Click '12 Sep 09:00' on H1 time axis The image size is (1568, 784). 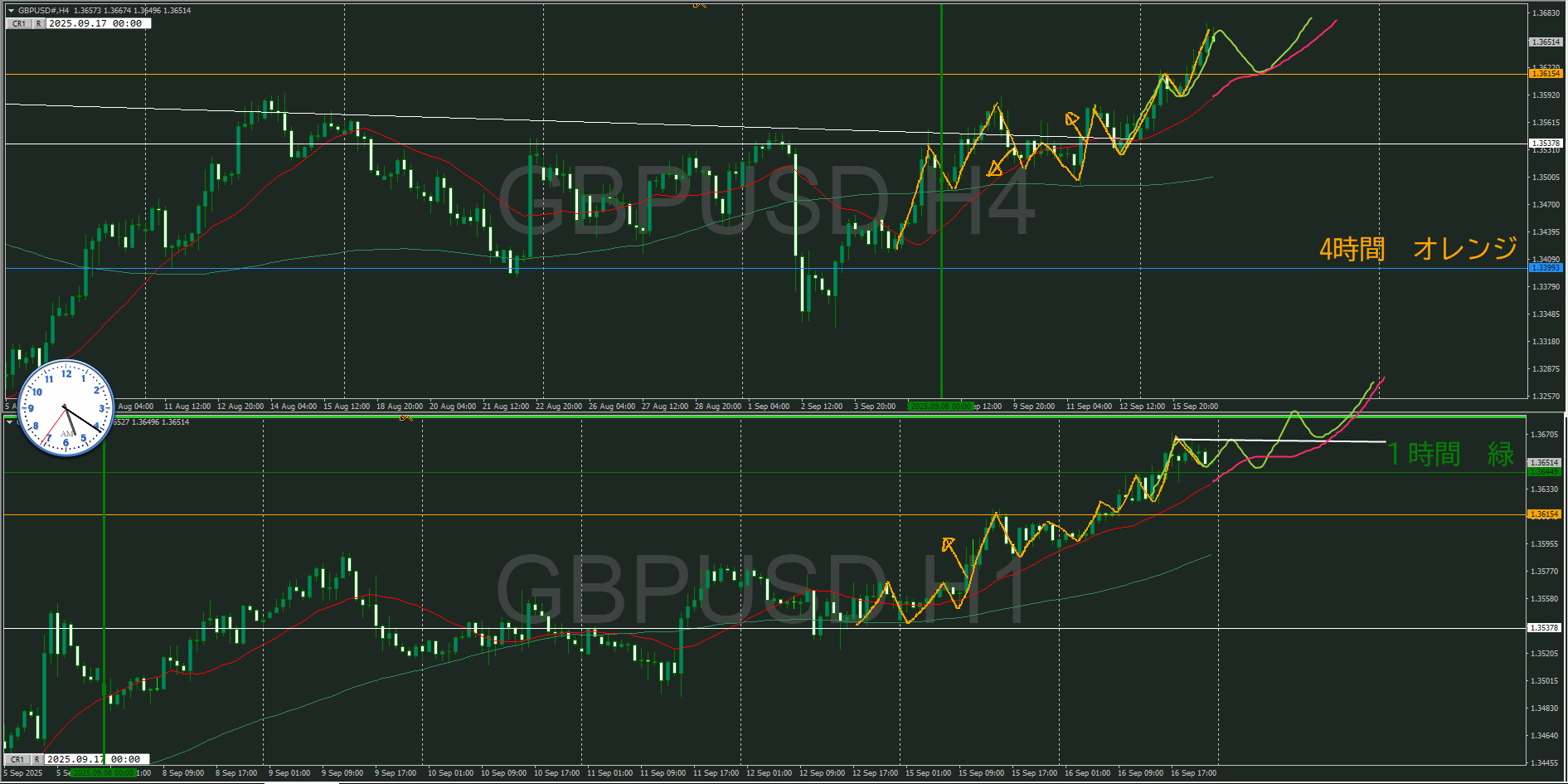coord(822,773)
